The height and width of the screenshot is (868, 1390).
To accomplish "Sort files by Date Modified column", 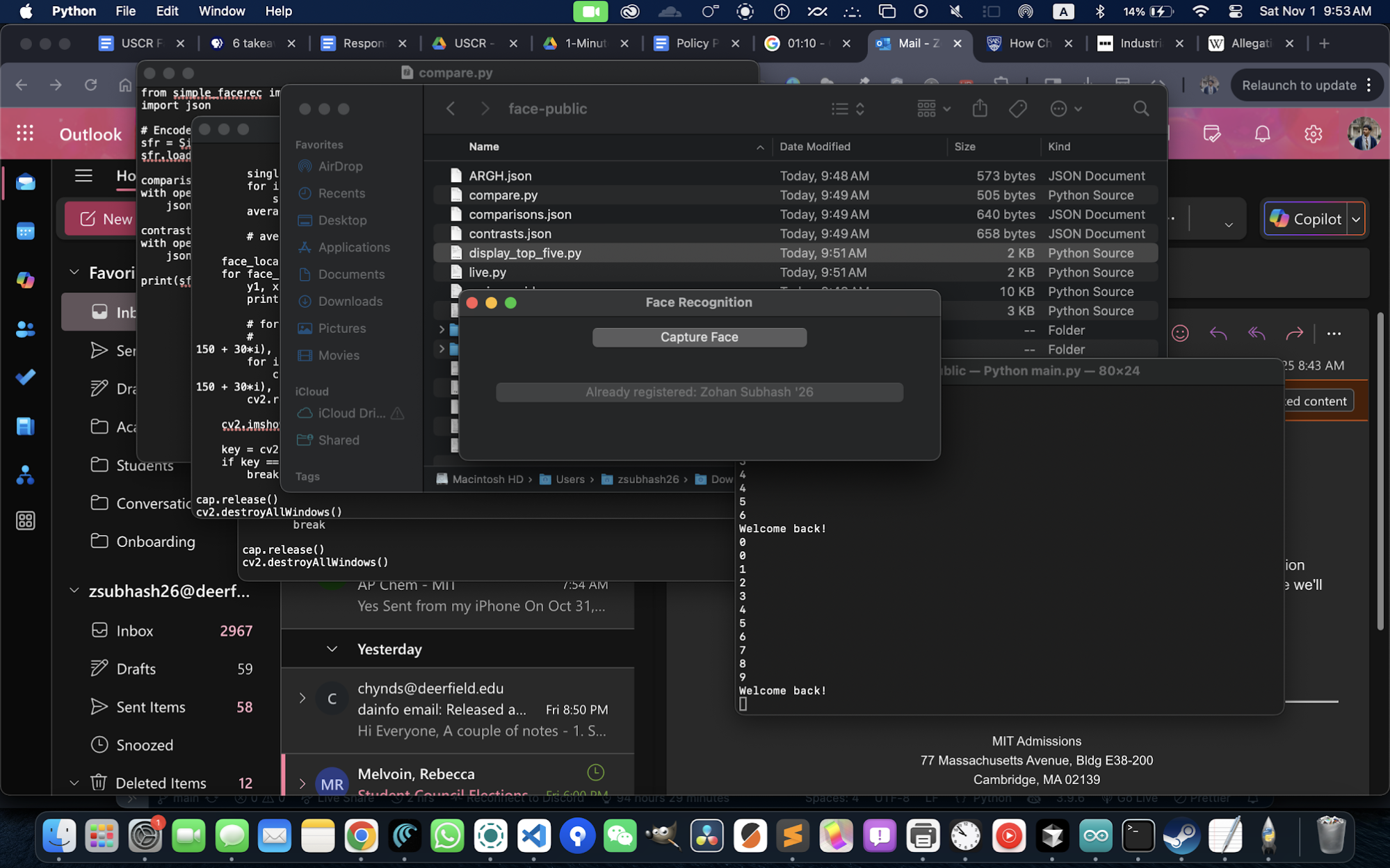I will coord(814,147).
